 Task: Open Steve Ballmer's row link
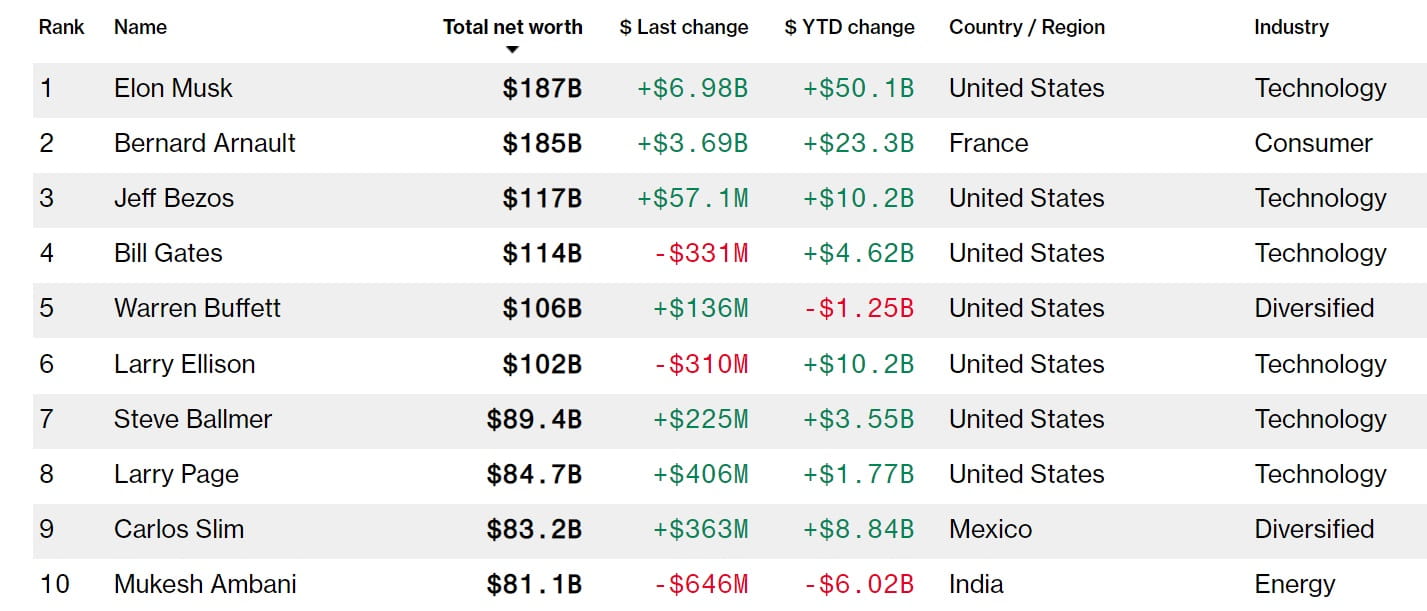pos(193,419)
